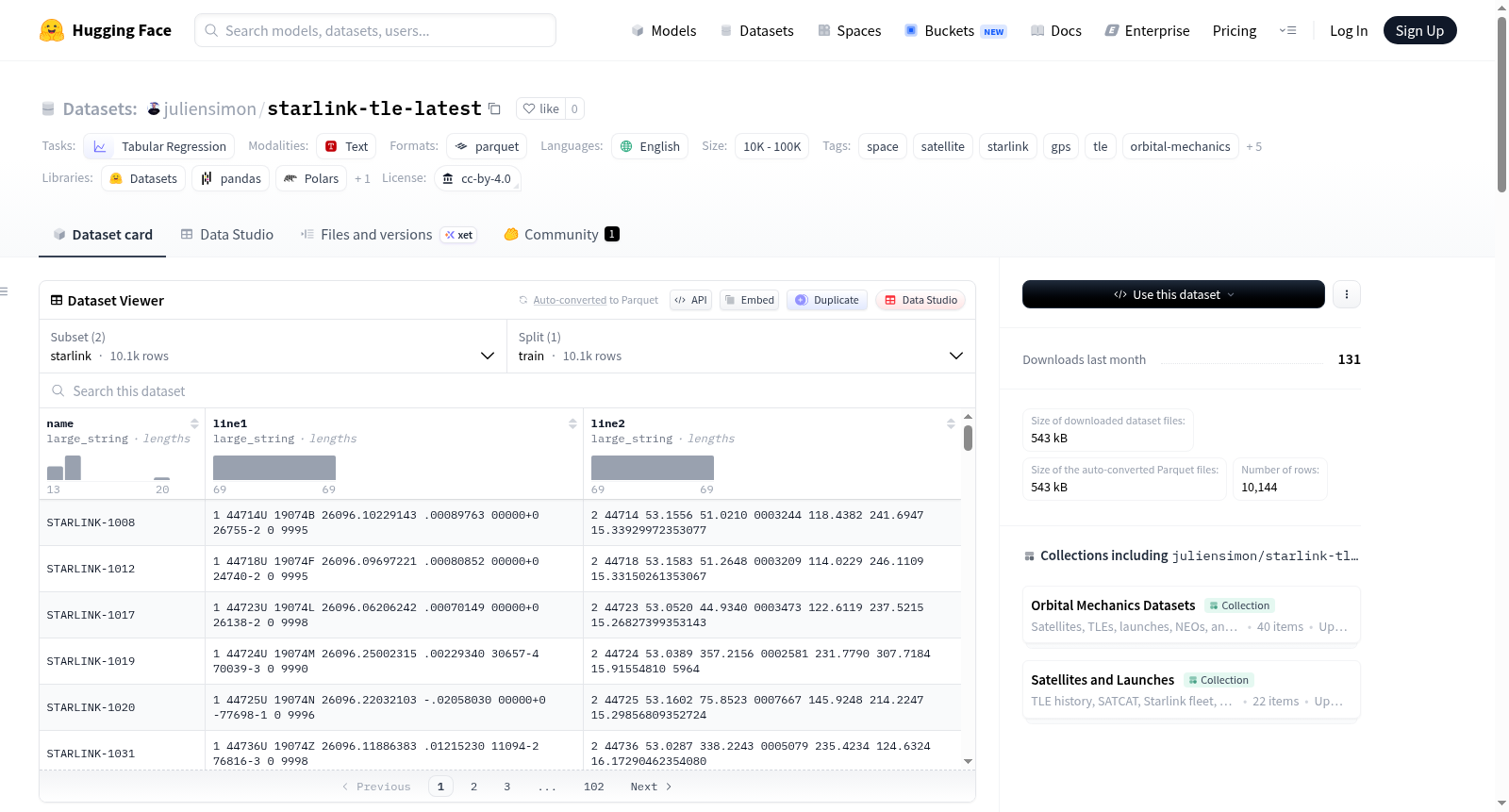Go to Models in top navigation
The height and width of the screenshot is (812, 1509).
[x=664, y=31]
